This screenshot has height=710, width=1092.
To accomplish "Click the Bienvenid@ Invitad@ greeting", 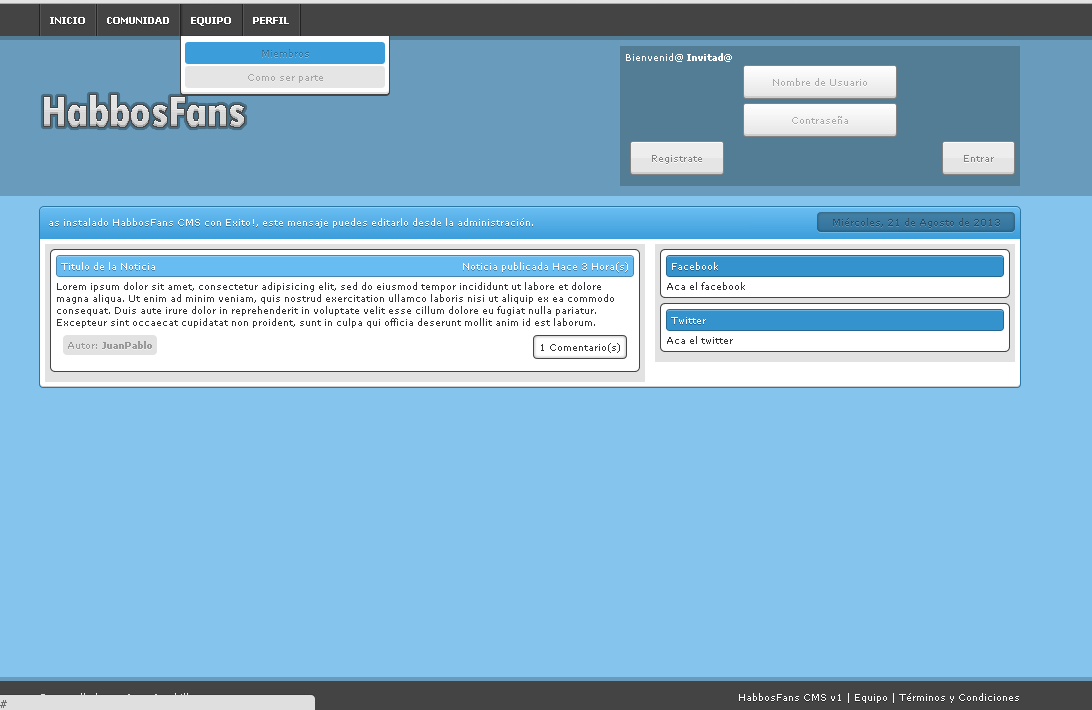I will click(x=678, y=57).
